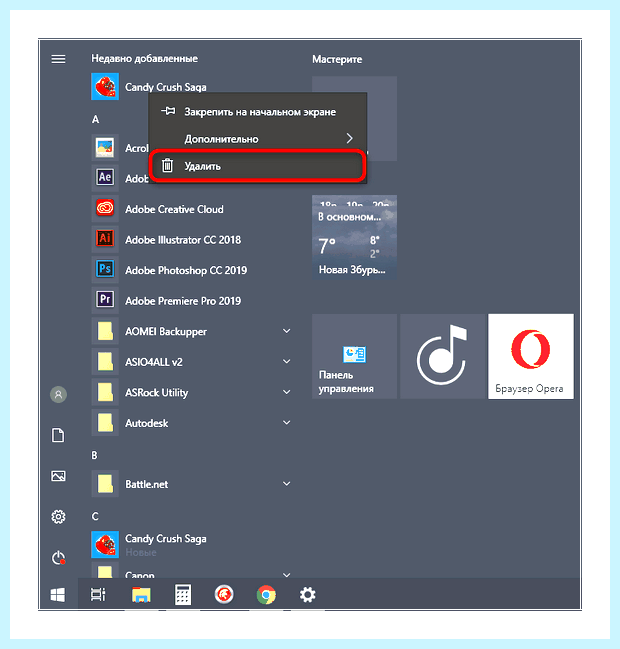Click the Недавно добавленные header

[x=144, y=59]
